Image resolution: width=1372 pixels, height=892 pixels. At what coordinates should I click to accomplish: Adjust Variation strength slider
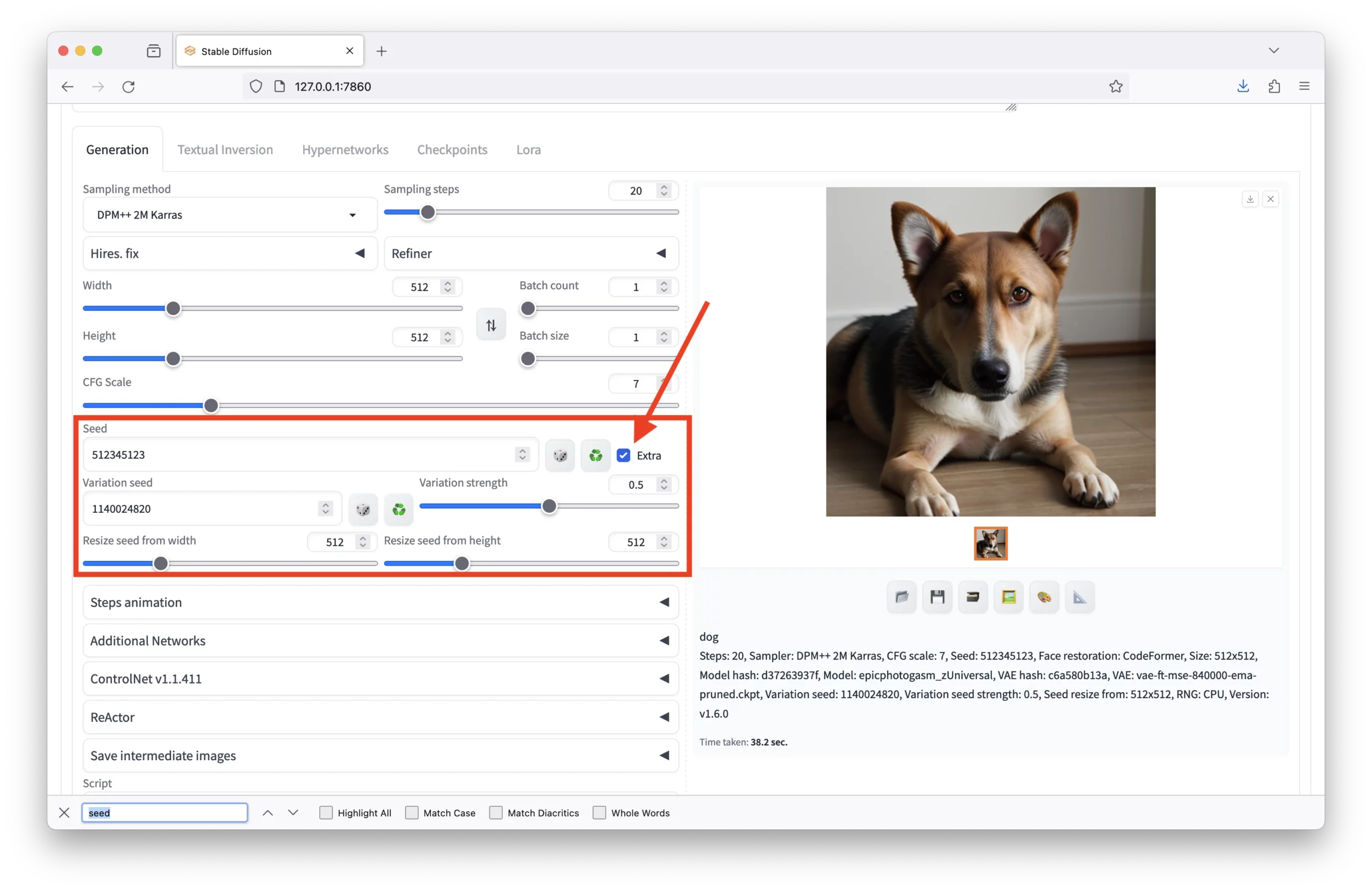[549, 506]
